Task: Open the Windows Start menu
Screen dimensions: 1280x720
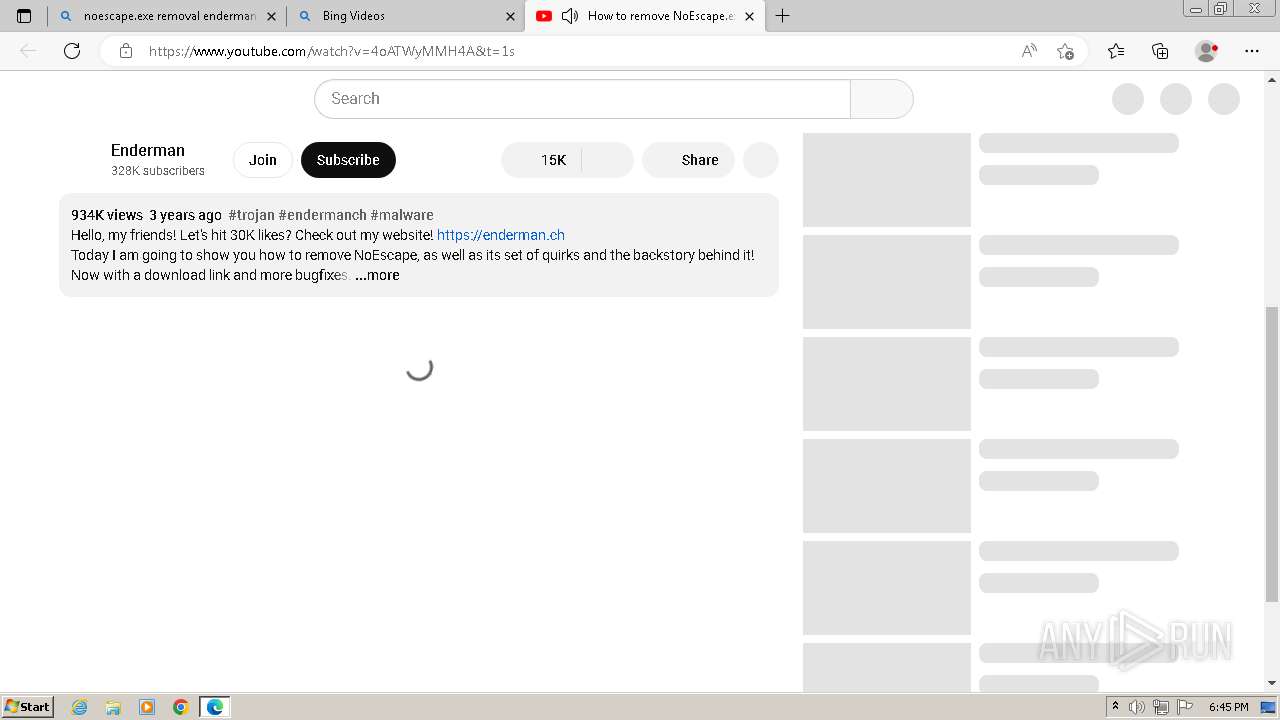Action: pyautogui.click(x=28, y=706)
